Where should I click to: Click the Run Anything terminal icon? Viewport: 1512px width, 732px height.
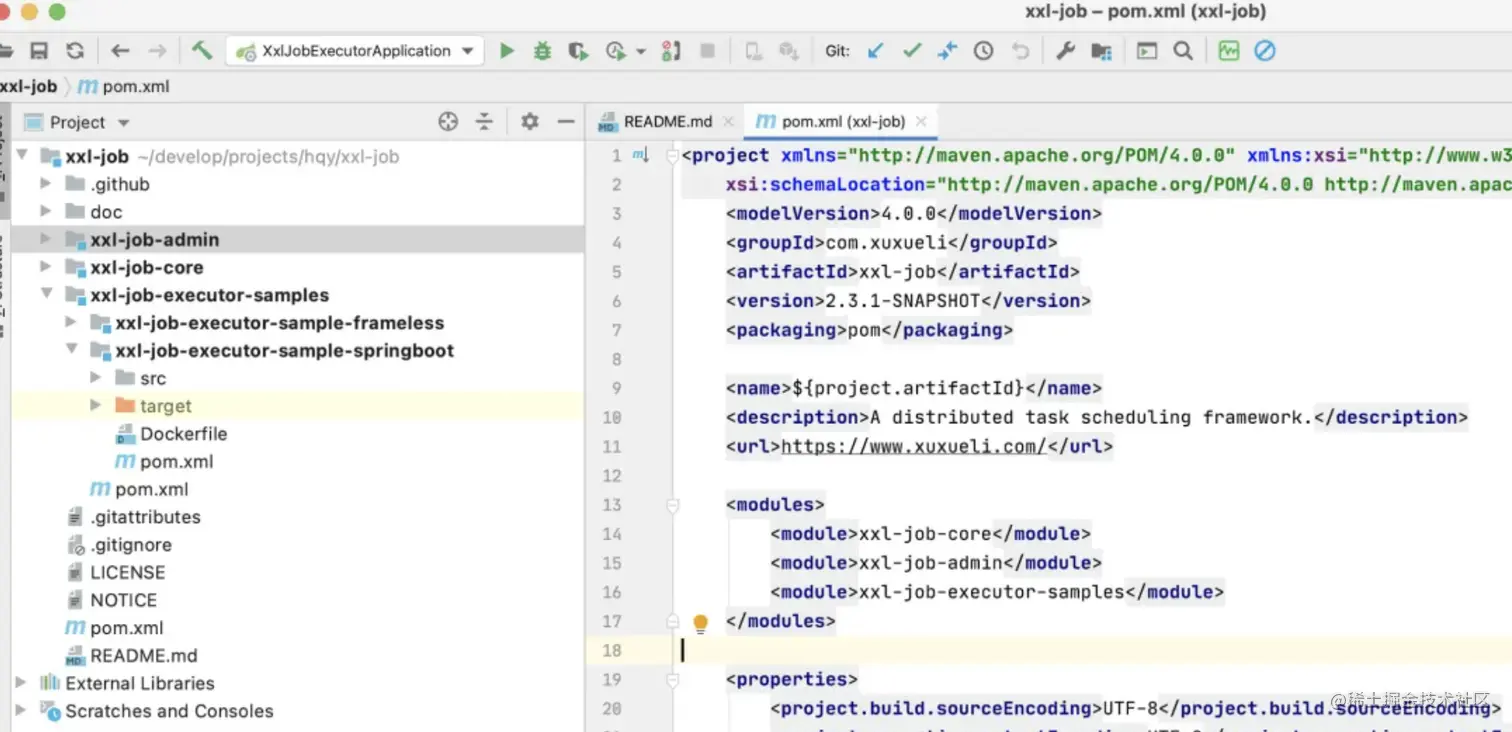pyautogui.click(x=1146, y=51)
